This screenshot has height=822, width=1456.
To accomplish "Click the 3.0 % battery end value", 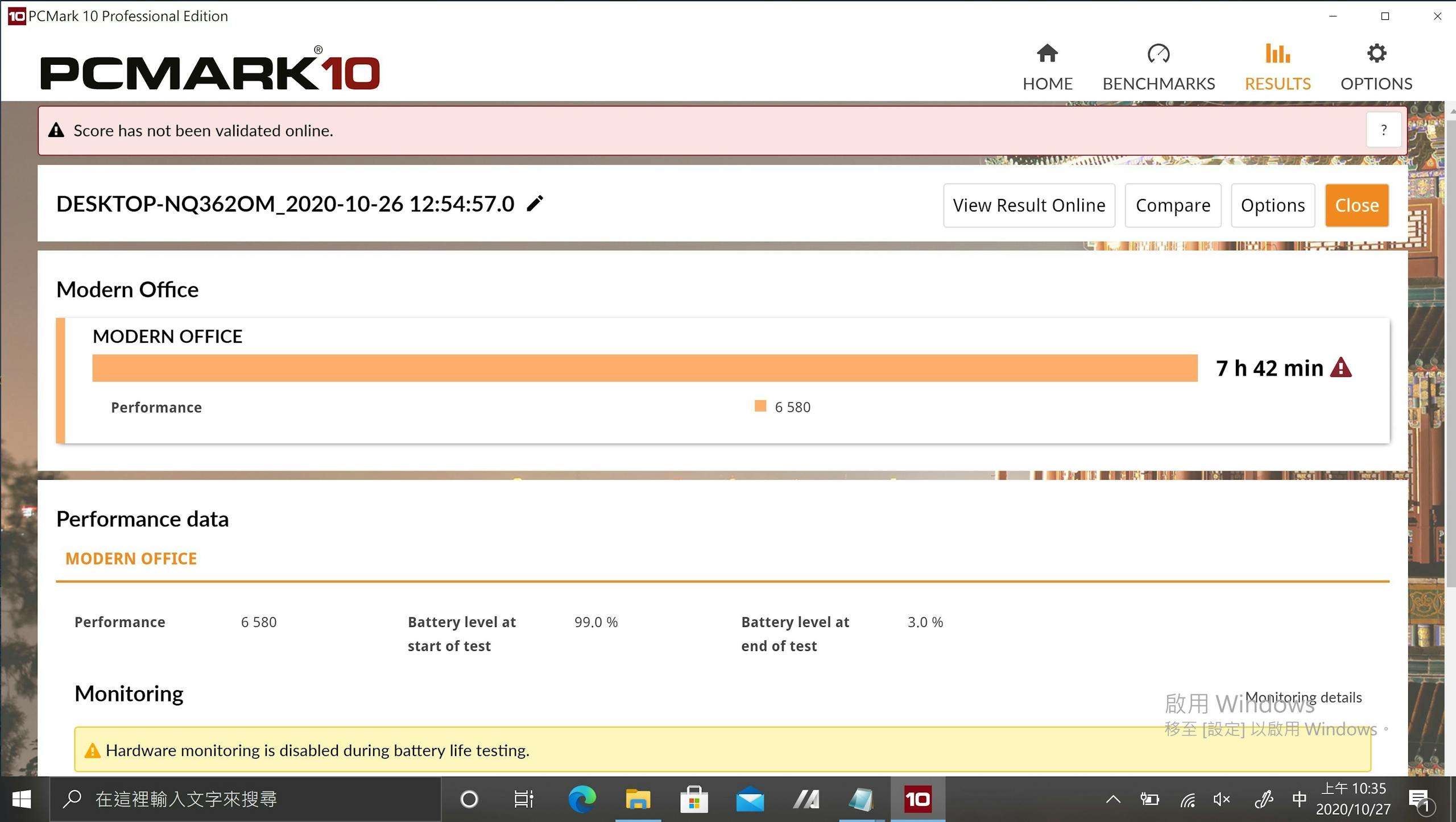I will pyautogui.click(x=925, y=622).
